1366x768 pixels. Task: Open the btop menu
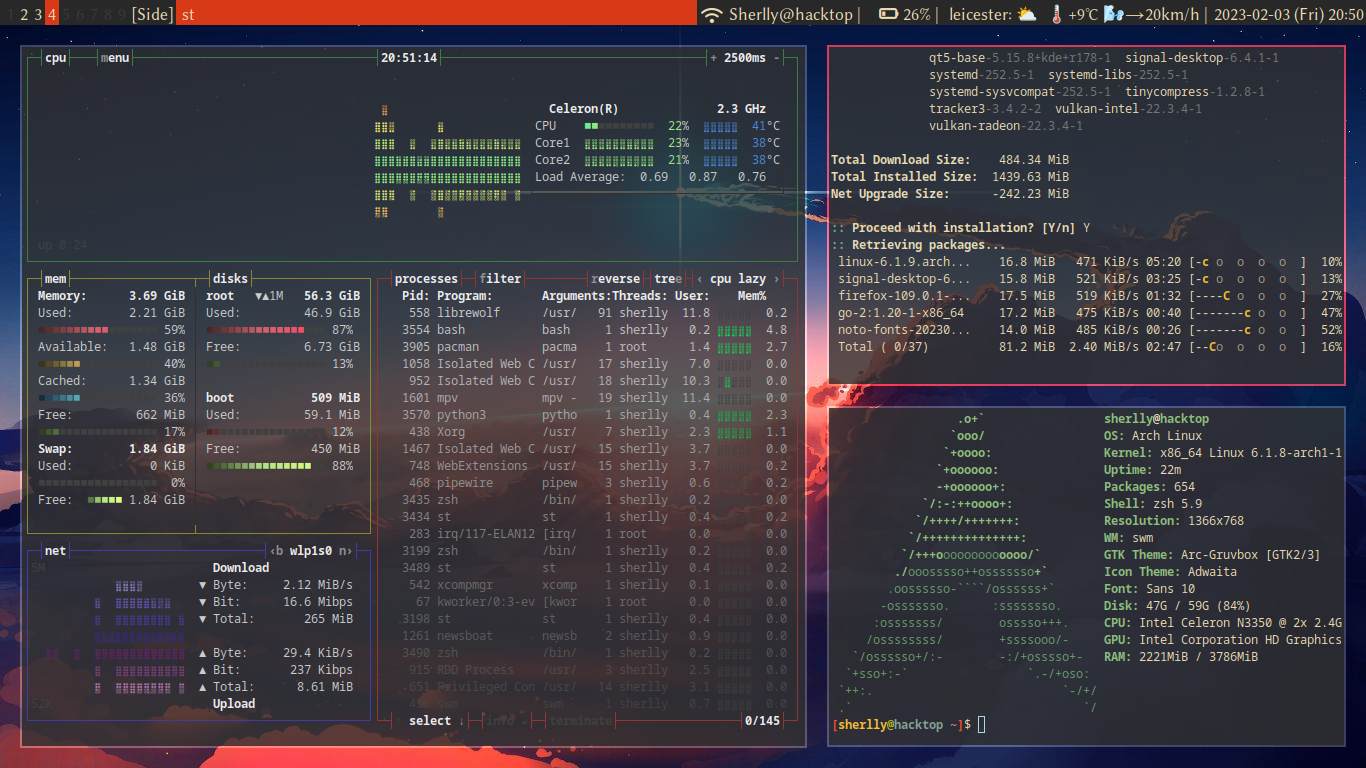(115, 58)
